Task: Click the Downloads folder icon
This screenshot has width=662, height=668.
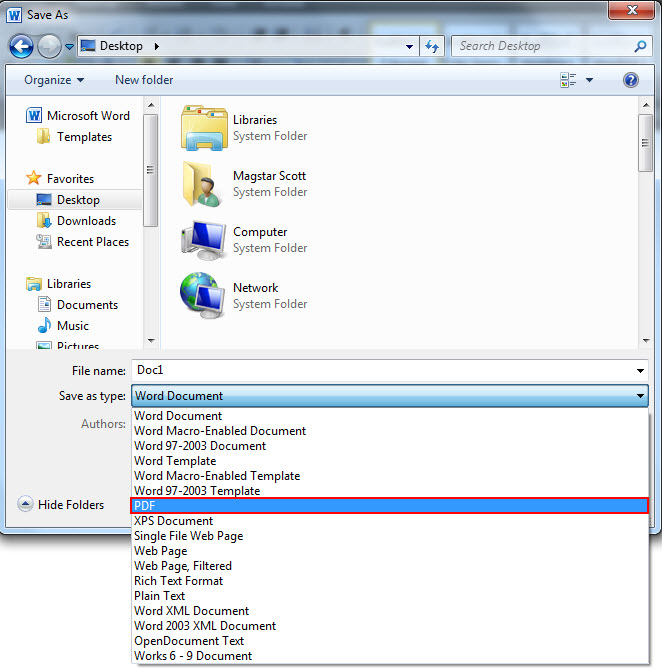Action: coord(44,221)
